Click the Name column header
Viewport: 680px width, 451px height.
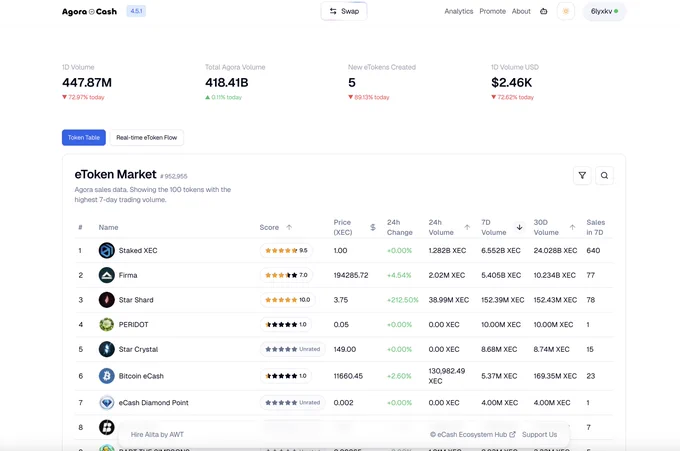coord(108,227)
